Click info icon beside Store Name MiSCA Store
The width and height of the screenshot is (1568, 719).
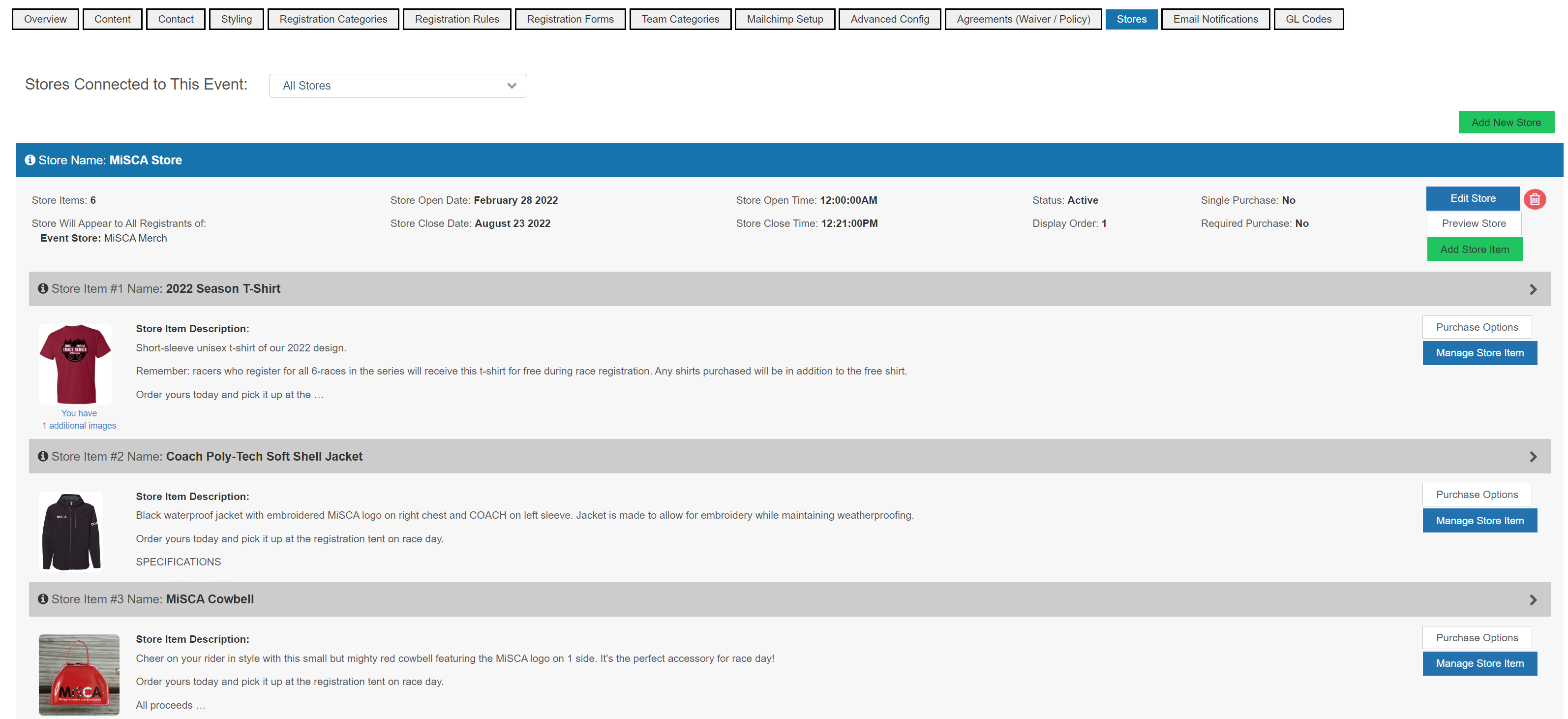tap(30, 160)
